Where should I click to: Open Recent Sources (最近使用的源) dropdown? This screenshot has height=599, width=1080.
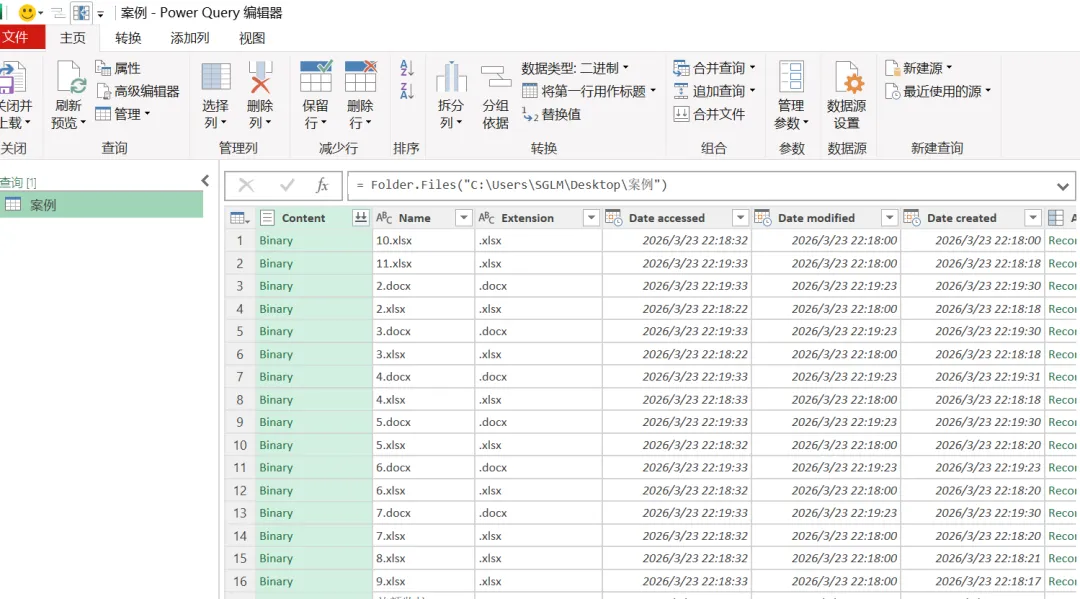[x=938, y=91]
